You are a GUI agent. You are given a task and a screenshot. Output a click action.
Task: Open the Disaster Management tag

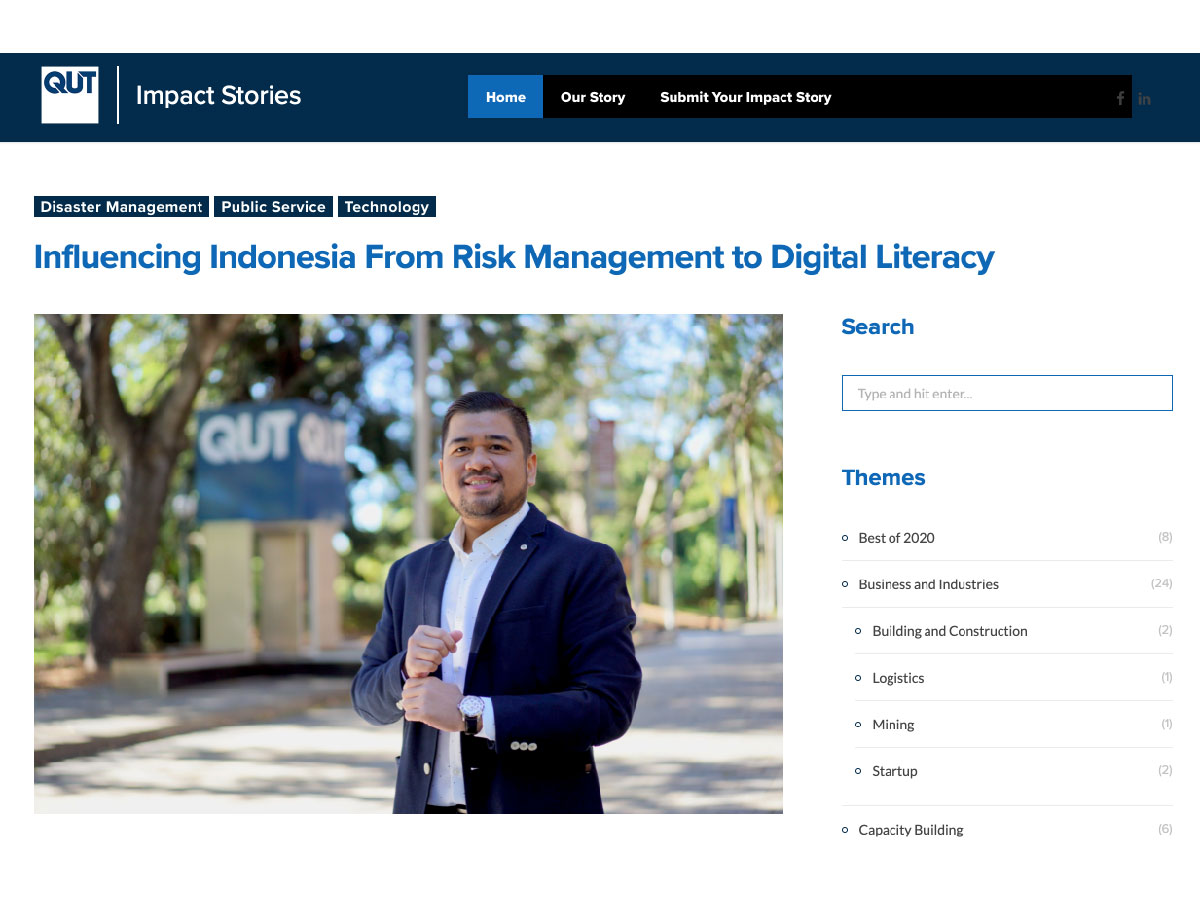[x=121, y=207]
